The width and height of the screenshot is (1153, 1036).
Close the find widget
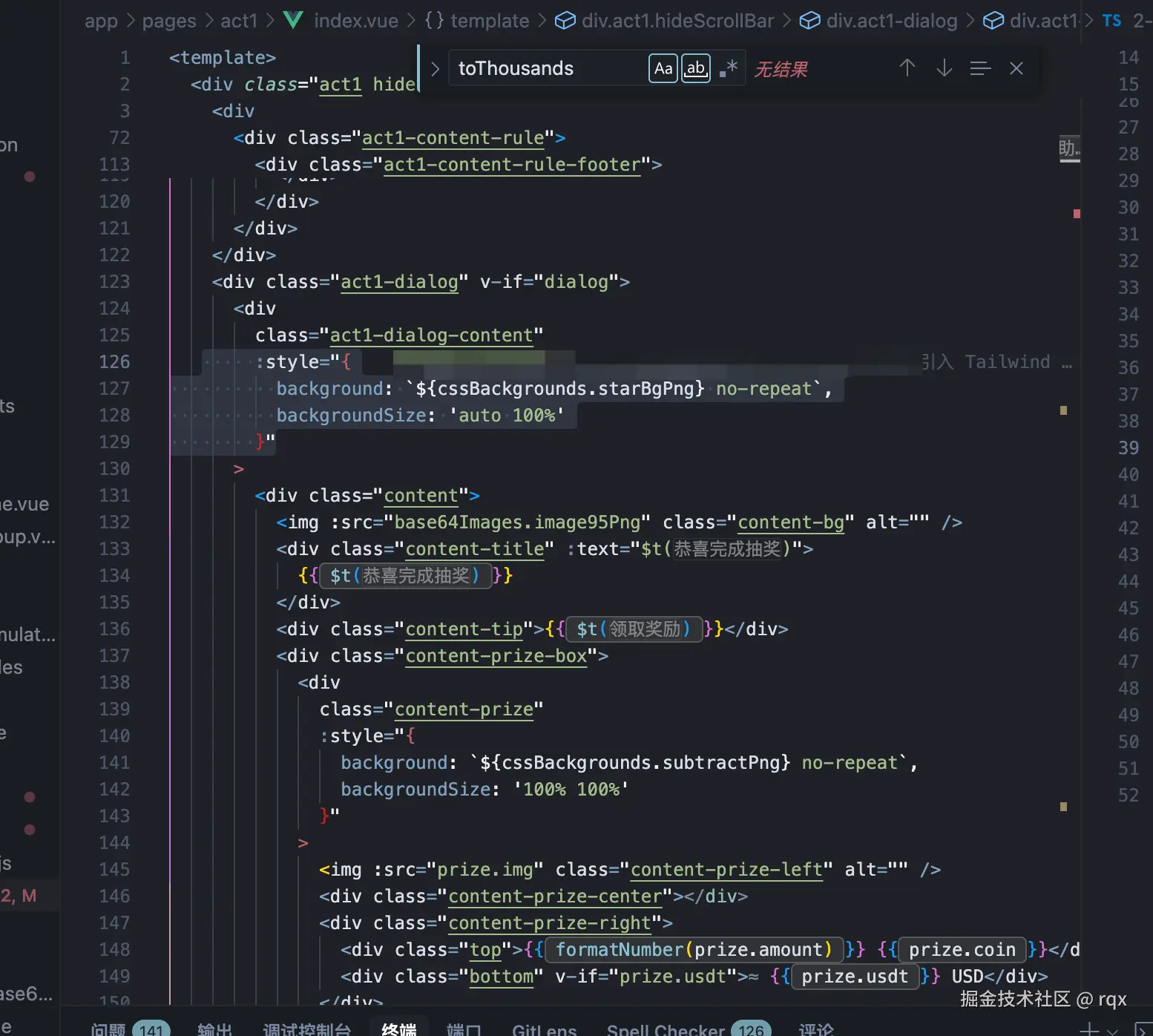[x=1016, y=69]
